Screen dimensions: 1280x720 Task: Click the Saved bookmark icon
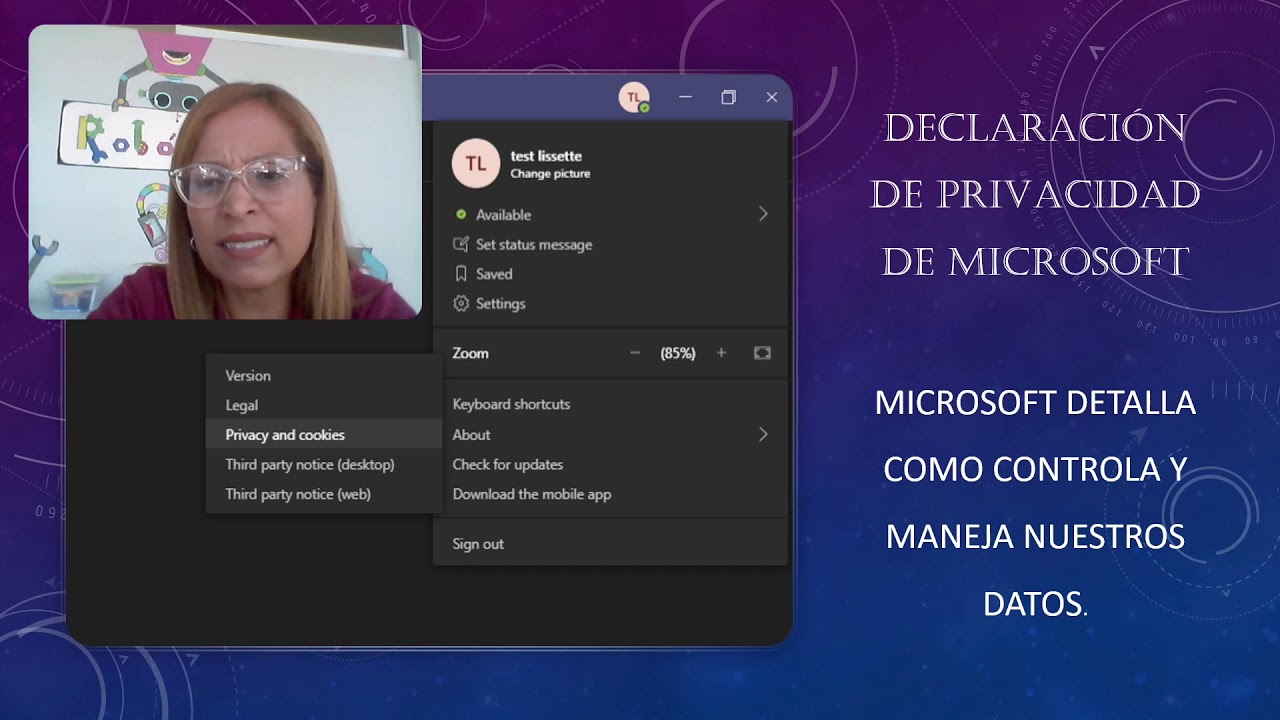point(461,273)
